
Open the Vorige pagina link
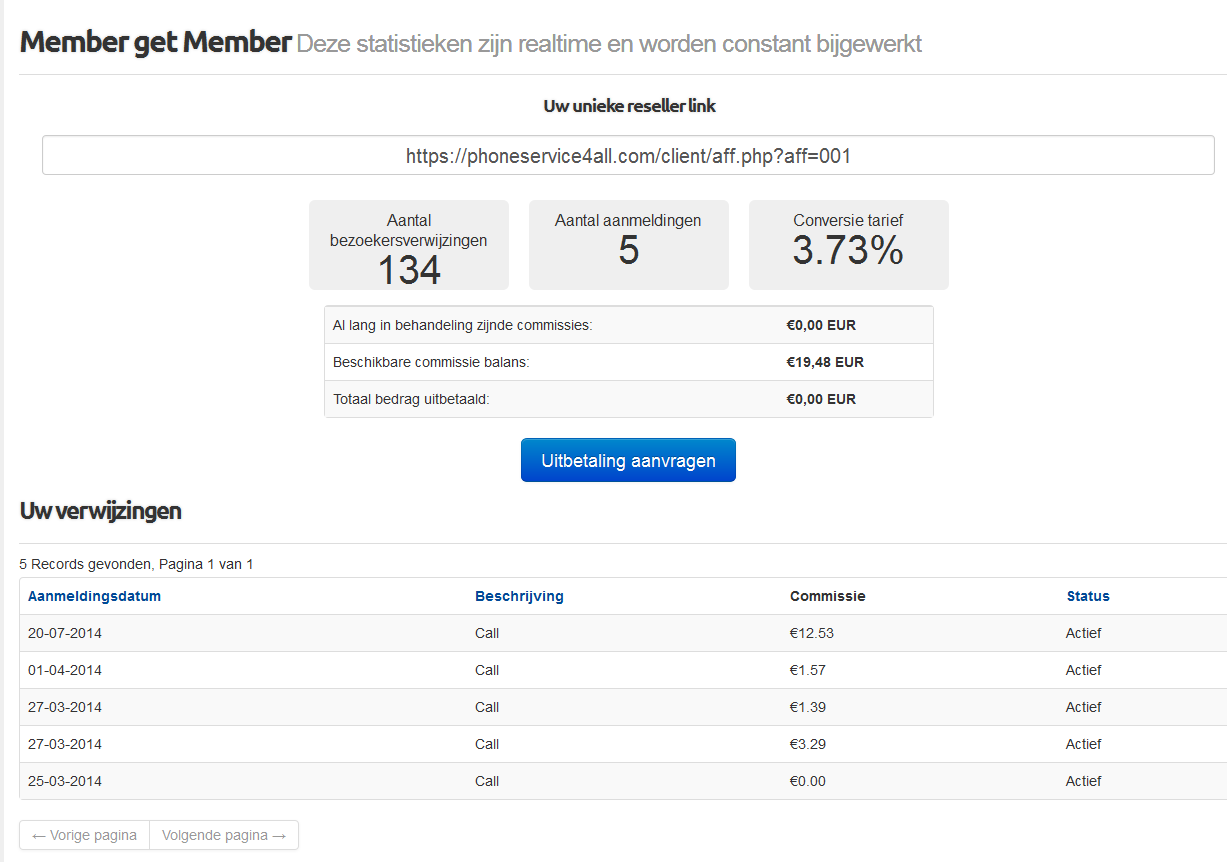click(x=84, y=834)
